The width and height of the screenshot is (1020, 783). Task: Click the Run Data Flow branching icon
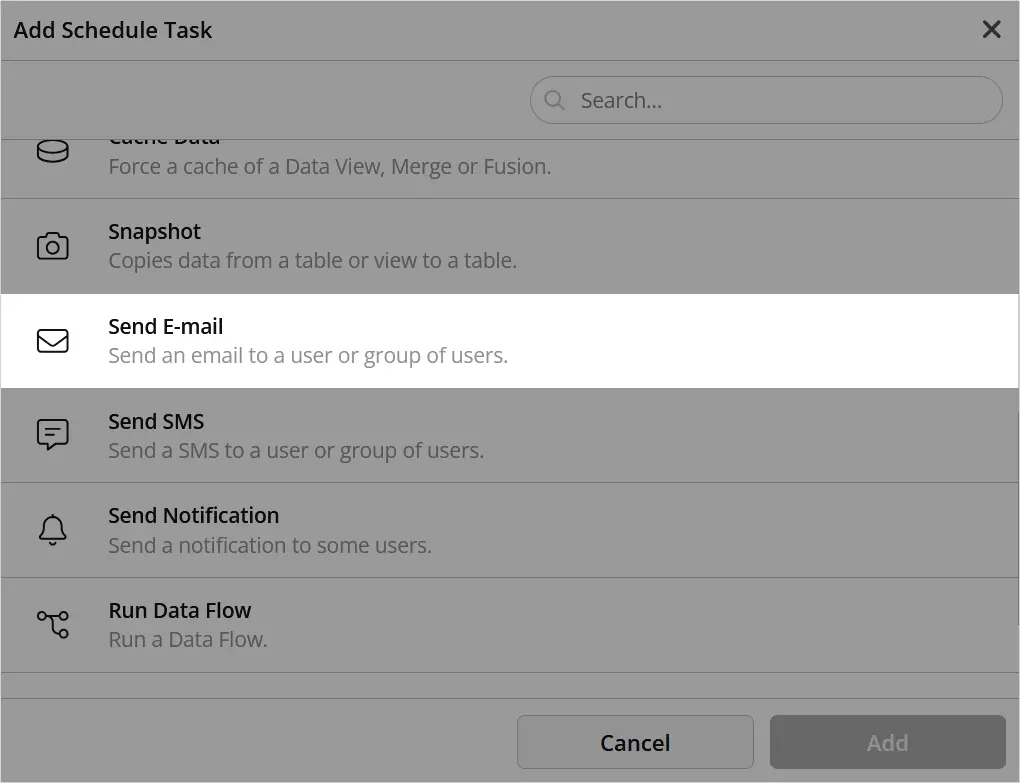pyautogui.click(x=52, y=624)
